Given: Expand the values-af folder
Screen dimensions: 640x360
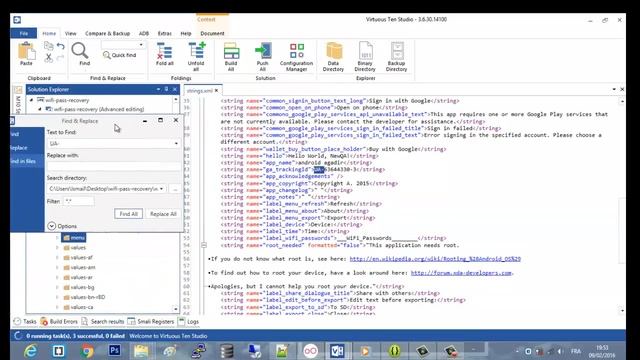Looking at the screenshot, I should (57, 258).
